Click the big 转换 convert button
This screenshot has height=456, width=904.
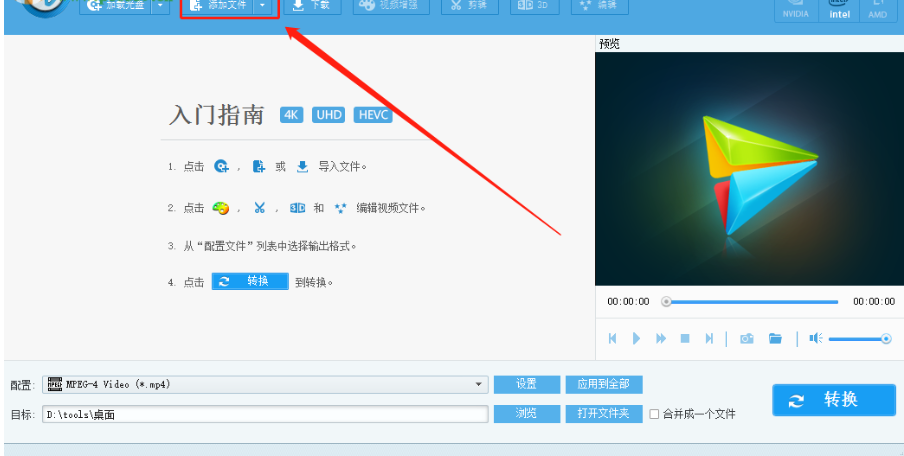pos(834,400)
